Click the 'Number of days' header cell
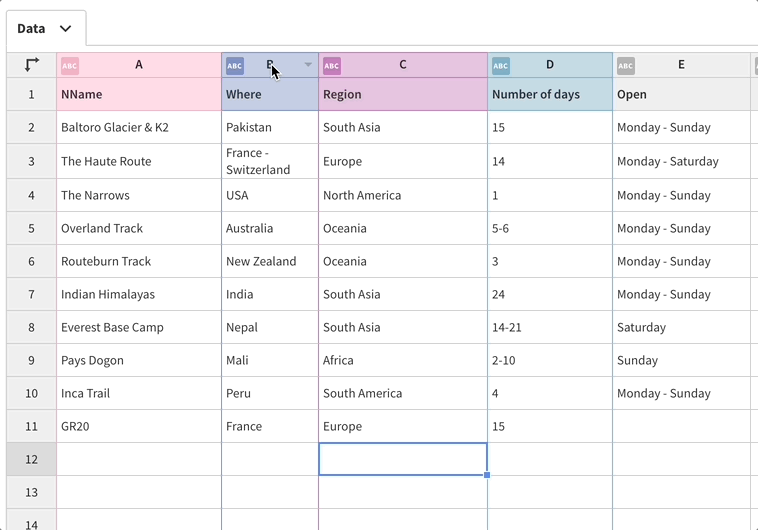The image size is (758, 530). click(x=550, y=94)
